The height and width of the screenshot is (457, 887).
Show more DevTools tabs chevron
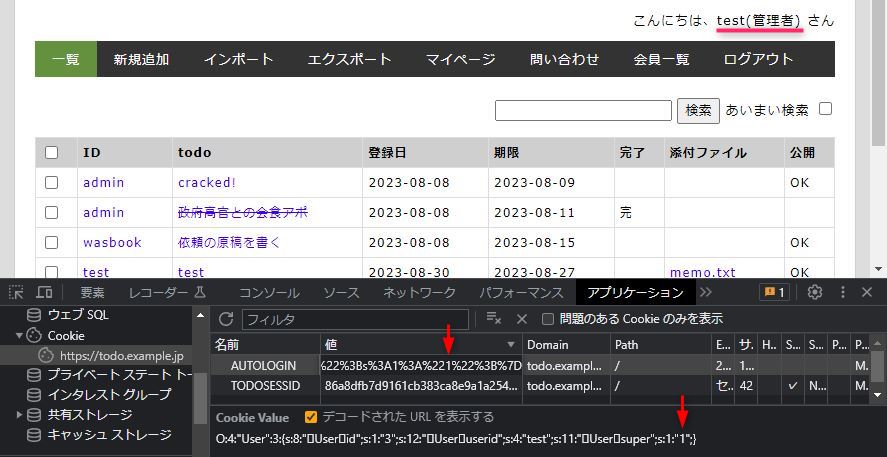706,292
